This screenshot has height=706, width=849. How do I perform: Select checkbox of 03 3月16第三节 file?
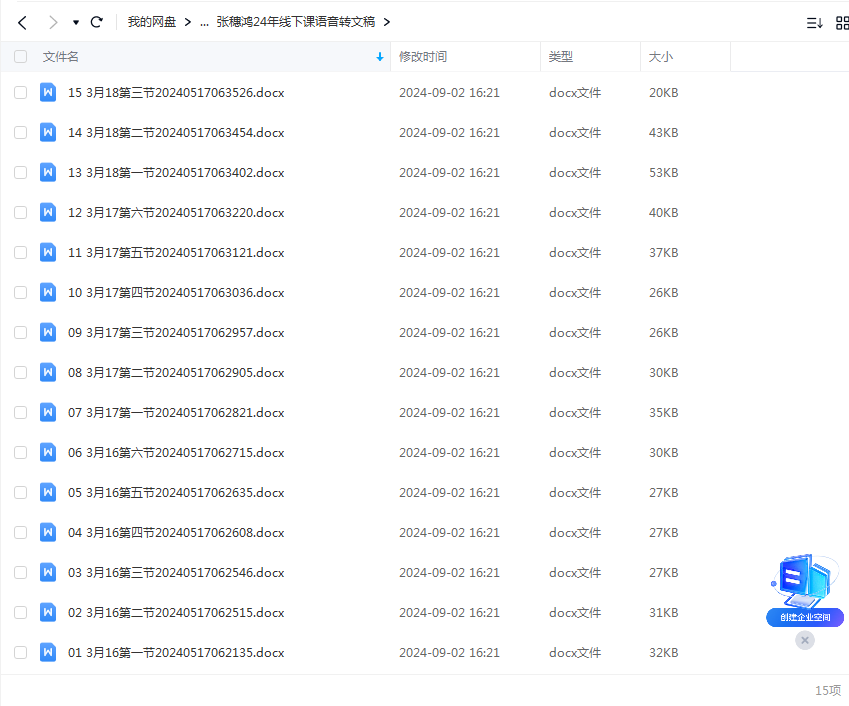[x=21, y=572]
